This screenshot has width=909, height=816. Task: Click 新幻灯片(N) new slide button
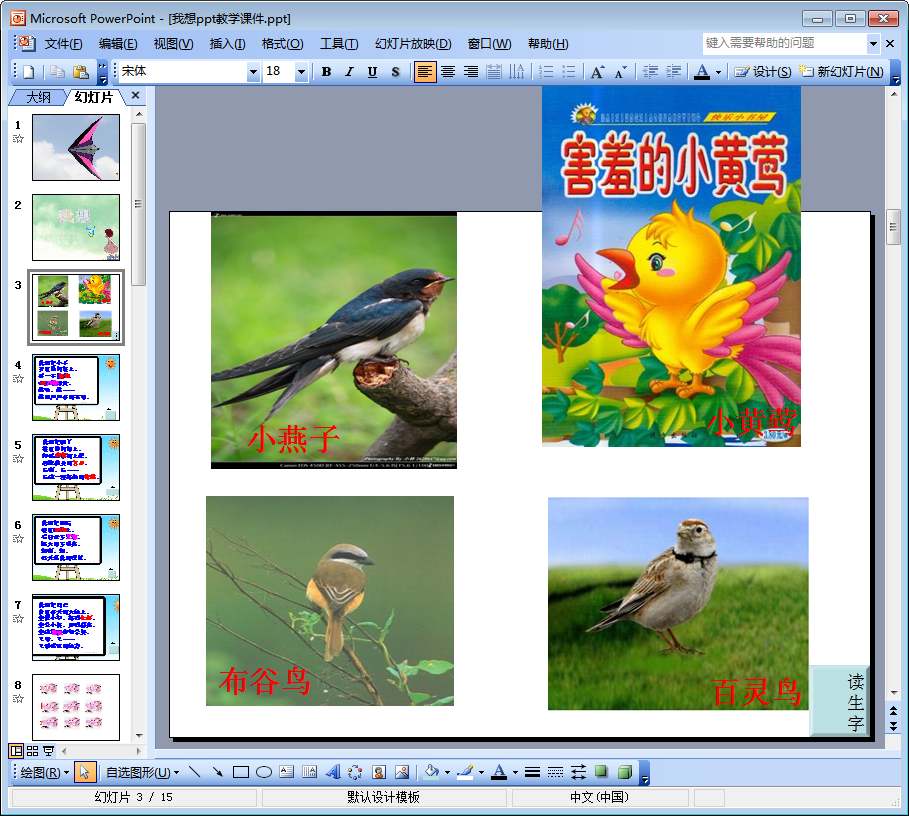click(841, 72)
